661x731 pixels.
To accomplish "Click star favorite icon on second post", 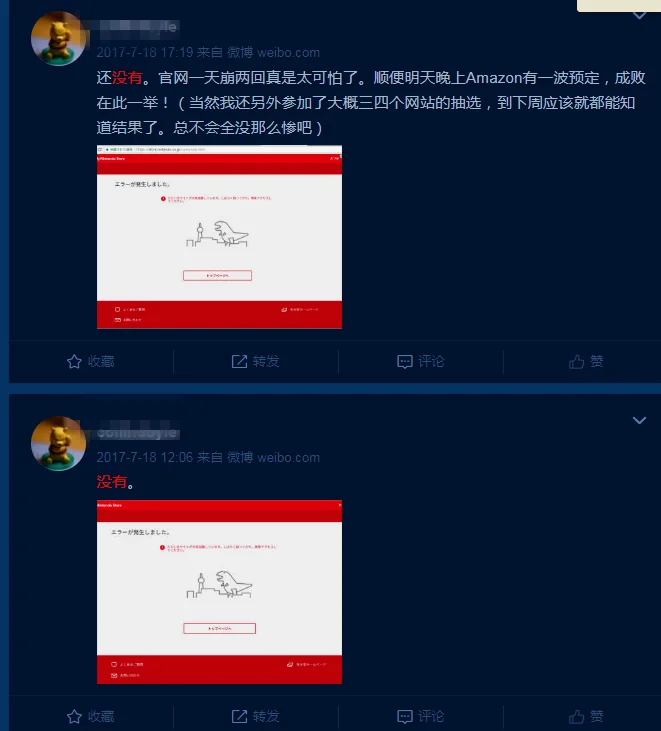I will coord(74,716).
